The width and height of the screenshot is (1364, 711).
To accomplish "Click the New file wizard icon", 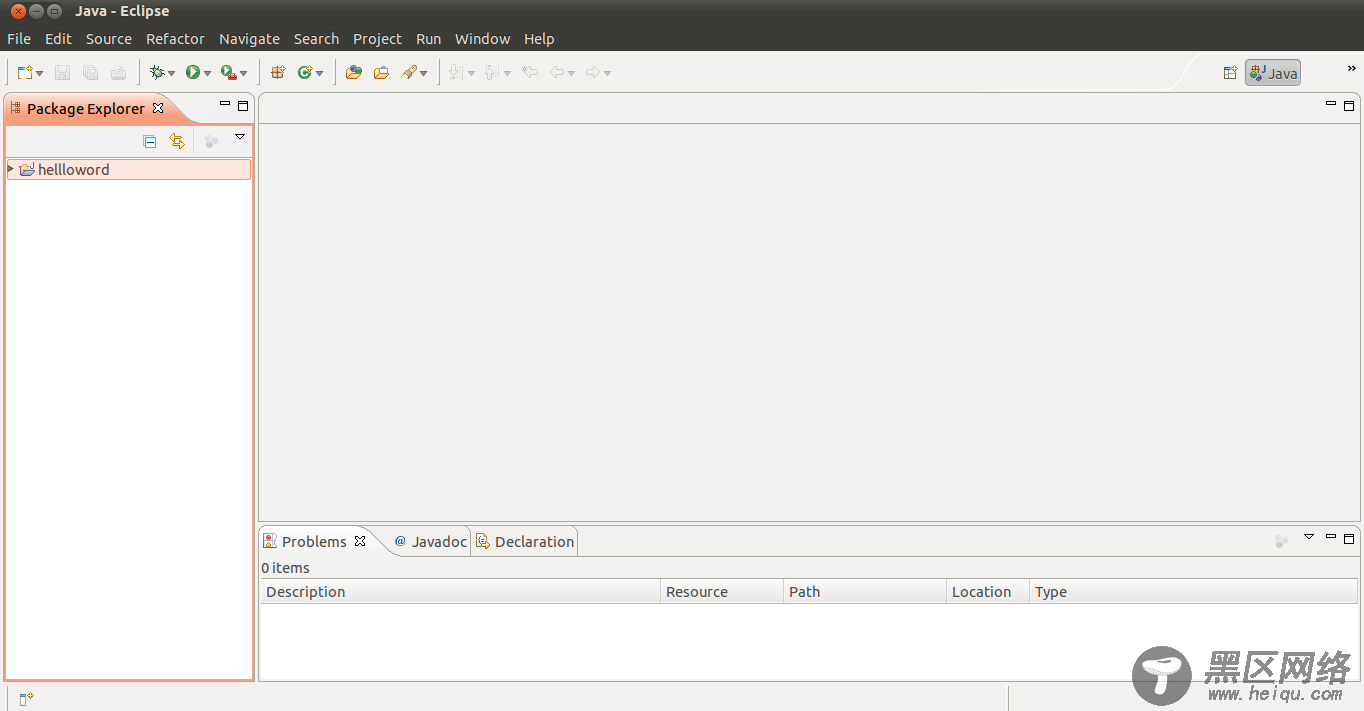I will (25, 72).
